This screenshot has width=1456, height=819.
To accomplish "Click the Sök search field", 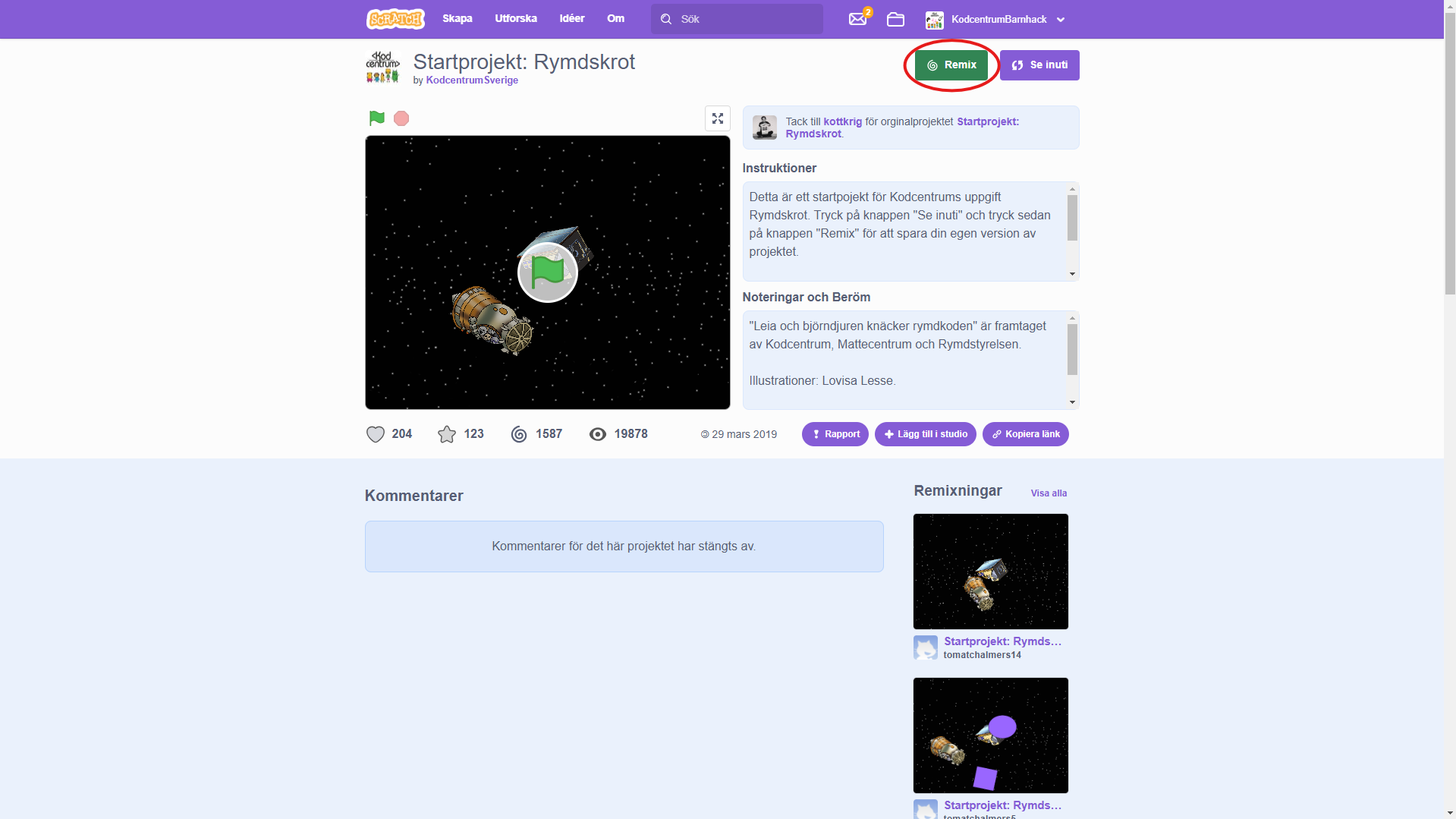I will tap(737, 19).
